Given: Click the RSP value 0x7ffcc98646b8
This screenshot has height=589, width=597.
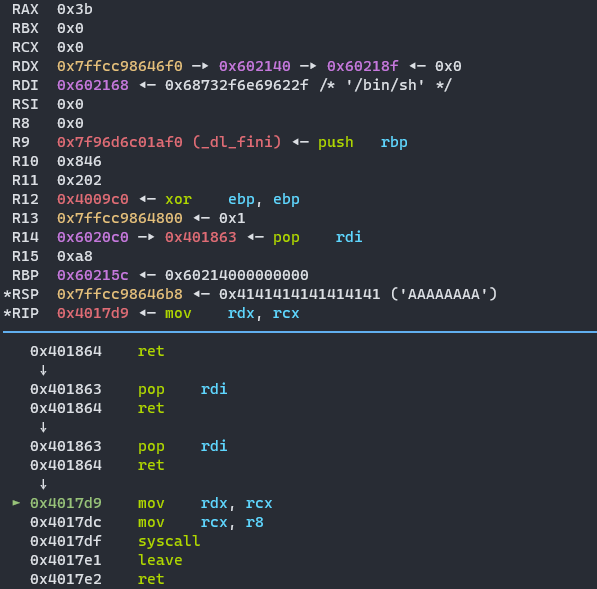Looking at the screenshot, I should 120,294.
